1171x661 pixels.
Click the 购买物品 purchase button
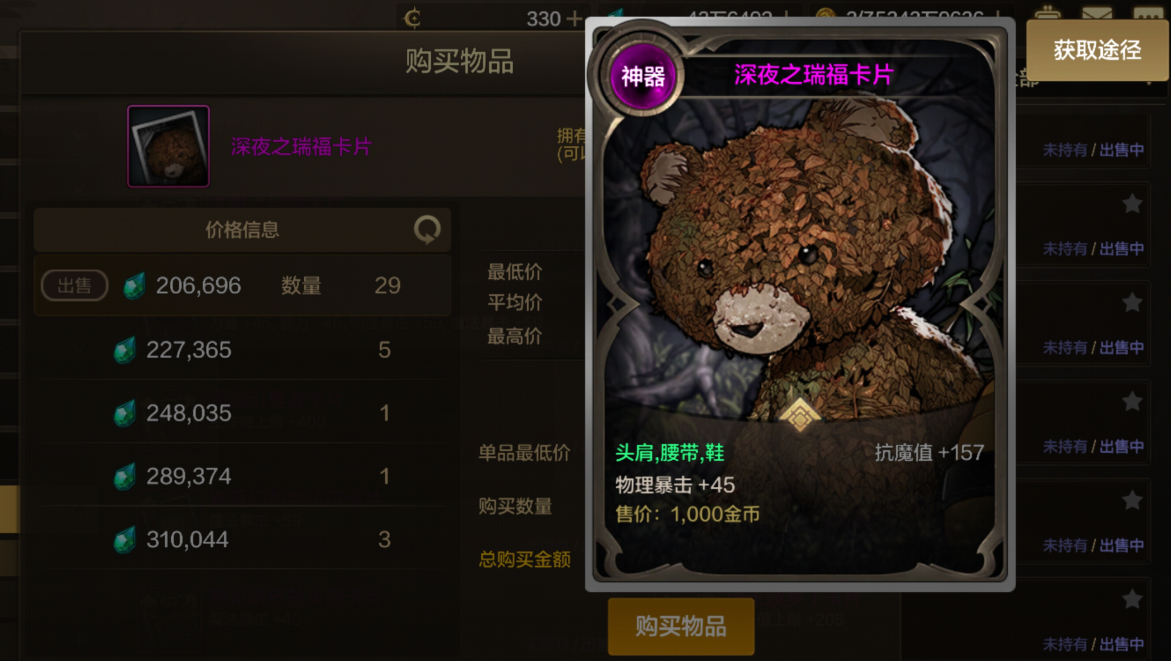click(x=680, y=626)
